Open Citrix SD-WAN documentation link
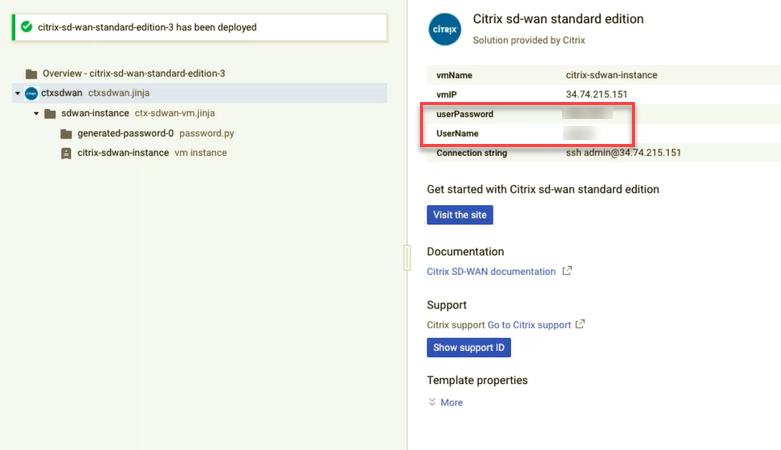The image size is (781, 450). pos(491,271)
